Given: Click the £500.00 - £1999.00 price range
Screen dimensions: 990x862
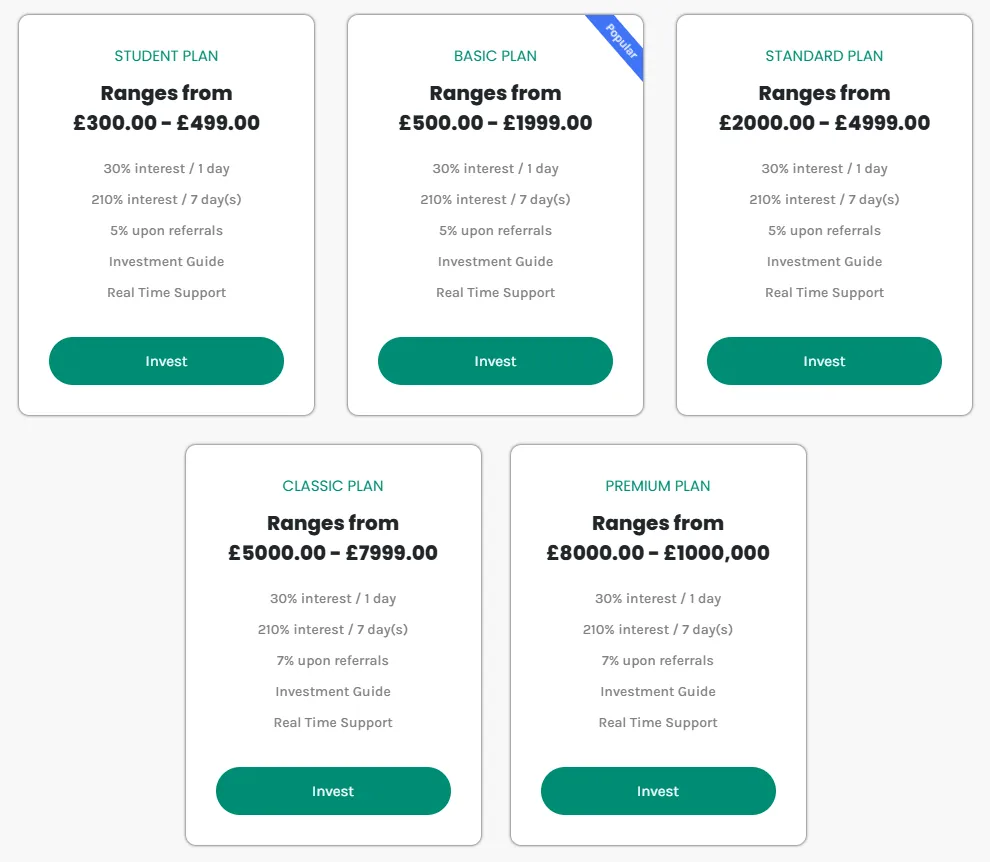Looking at the screenshot, I should click(x=495, y=123).
